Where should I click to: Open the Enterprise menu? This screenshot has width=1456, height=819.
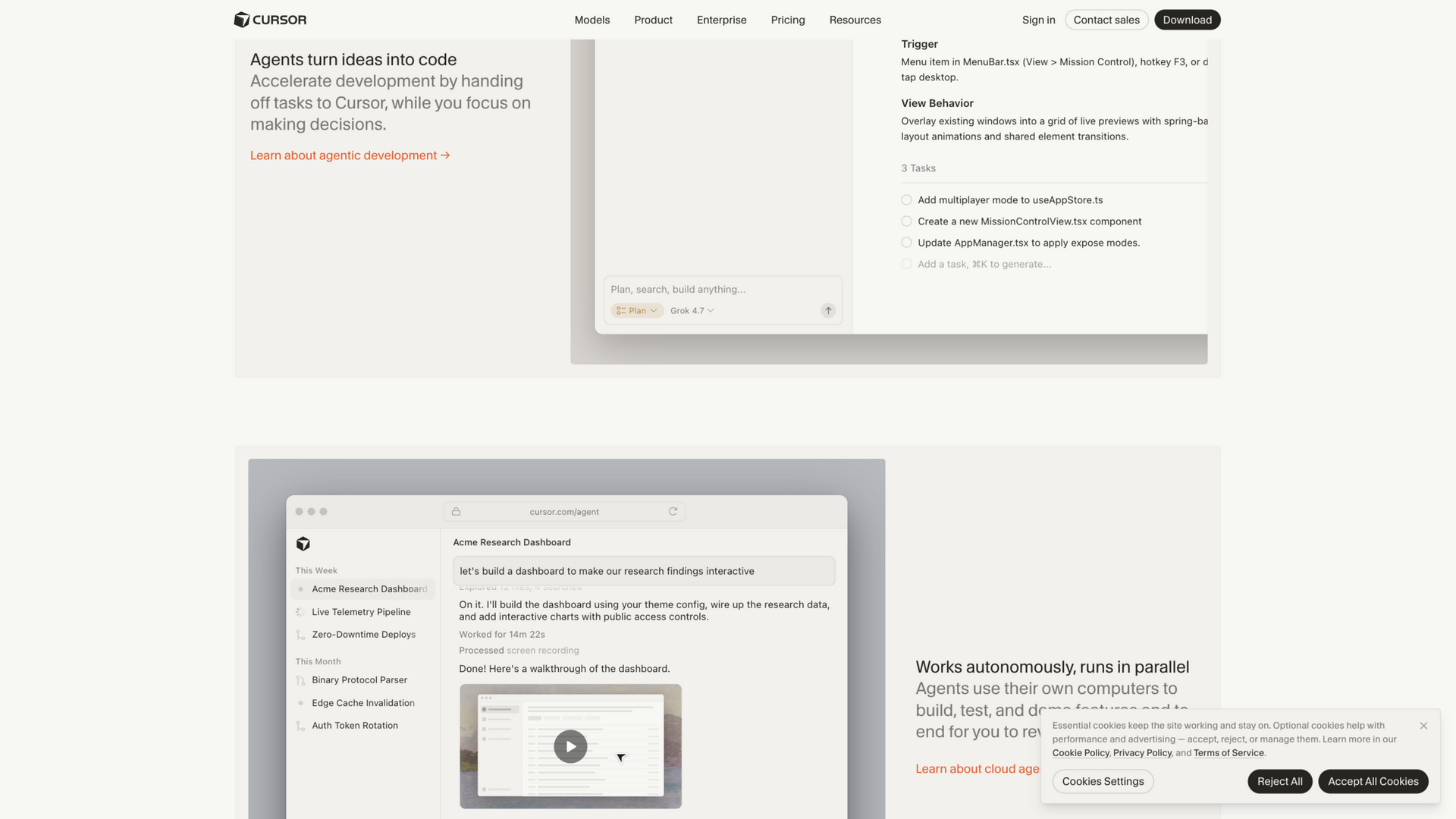[721, 20]
